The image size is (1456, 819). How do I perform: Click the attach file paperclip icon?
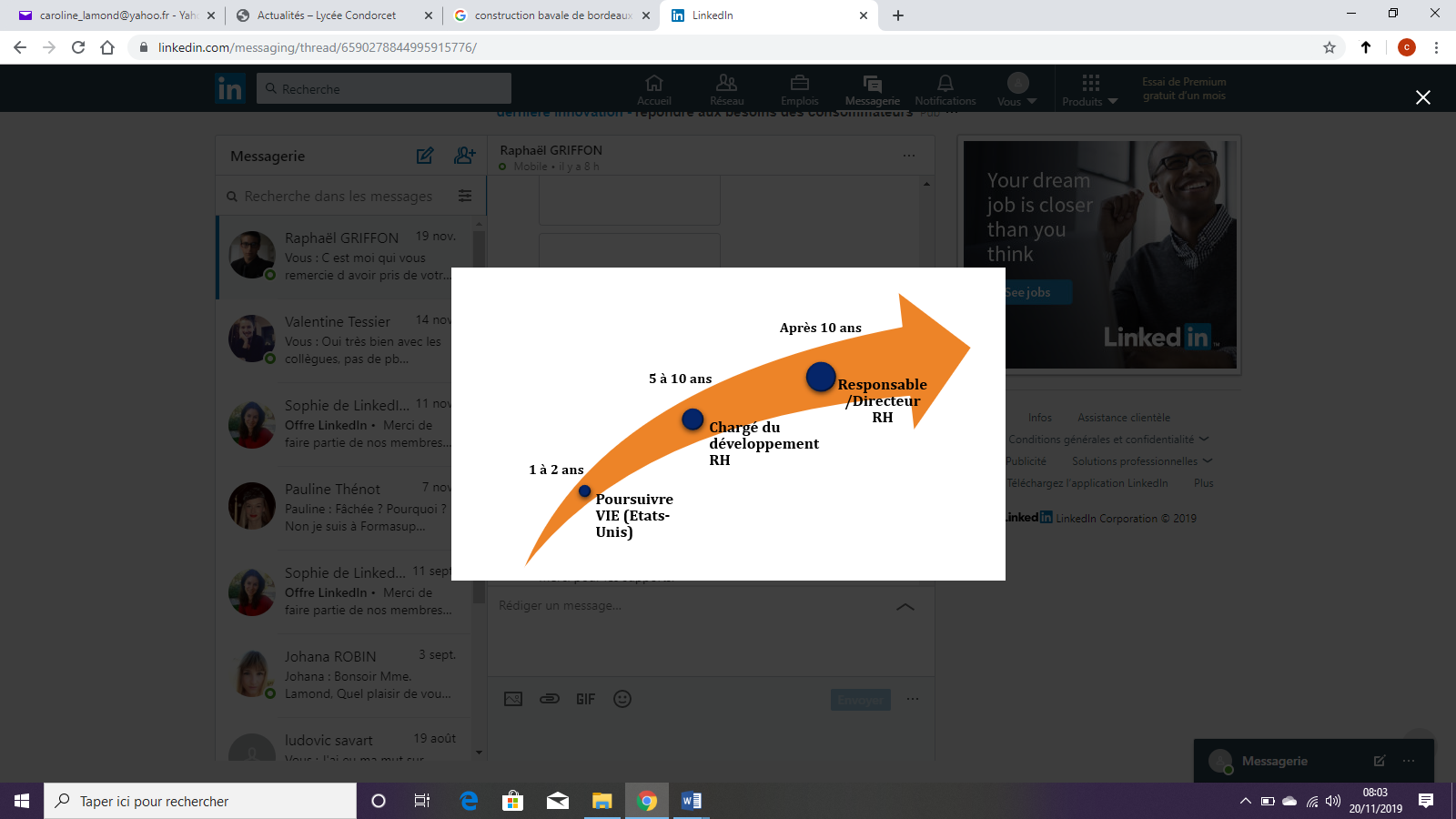550,699
